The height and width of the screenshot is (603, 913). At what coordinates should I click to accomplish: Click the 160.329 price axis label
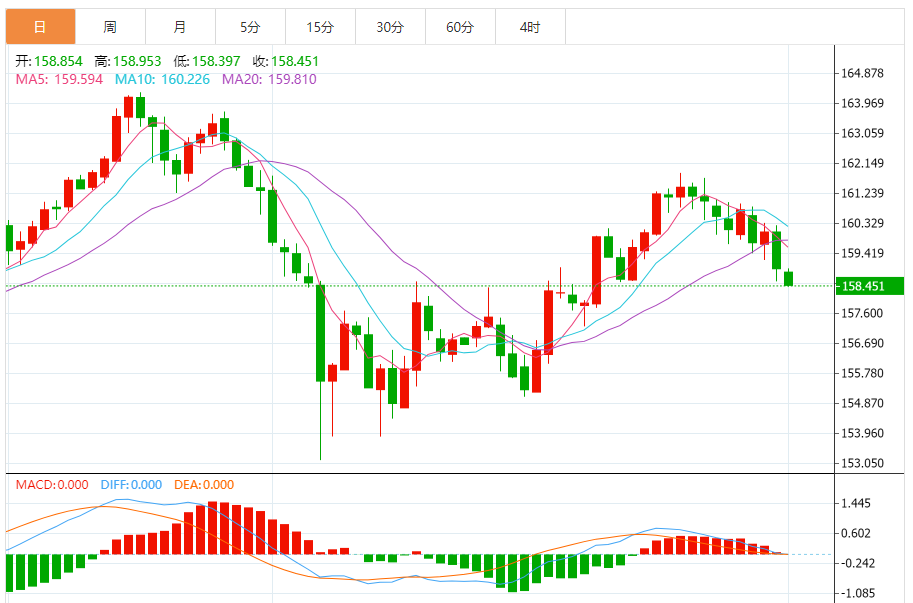click(862, 224)
